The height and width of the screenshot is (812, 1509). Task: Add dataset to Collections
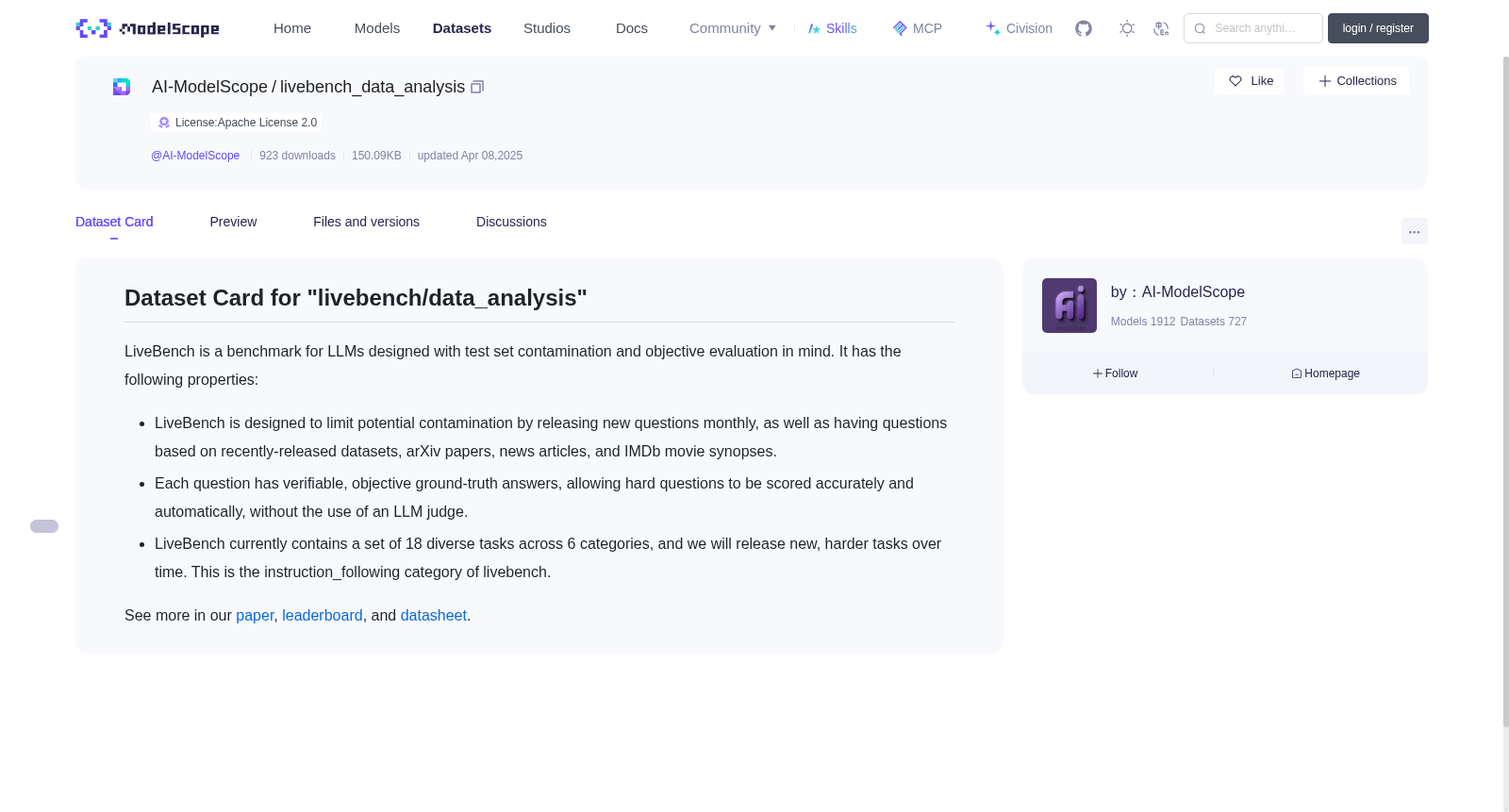point(1356,81)
